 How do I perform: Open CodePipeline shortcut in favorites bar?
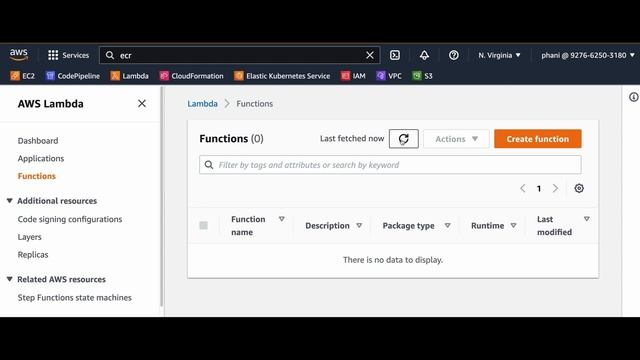[x=73, y=76]
